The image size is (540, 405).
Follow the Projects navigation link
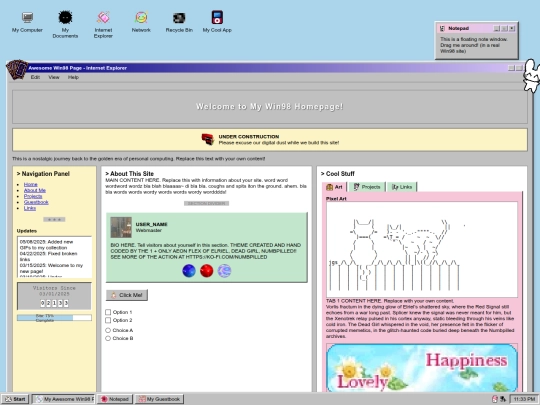33,196
